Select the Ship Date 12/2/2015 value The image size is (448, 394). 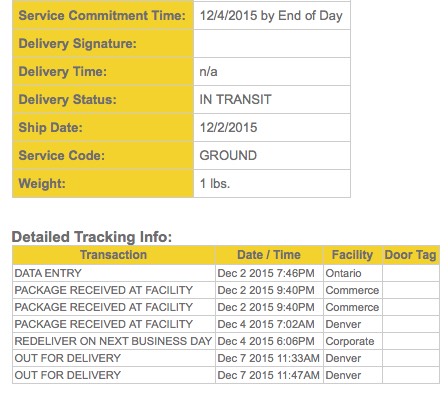click(x=228, y=128)
